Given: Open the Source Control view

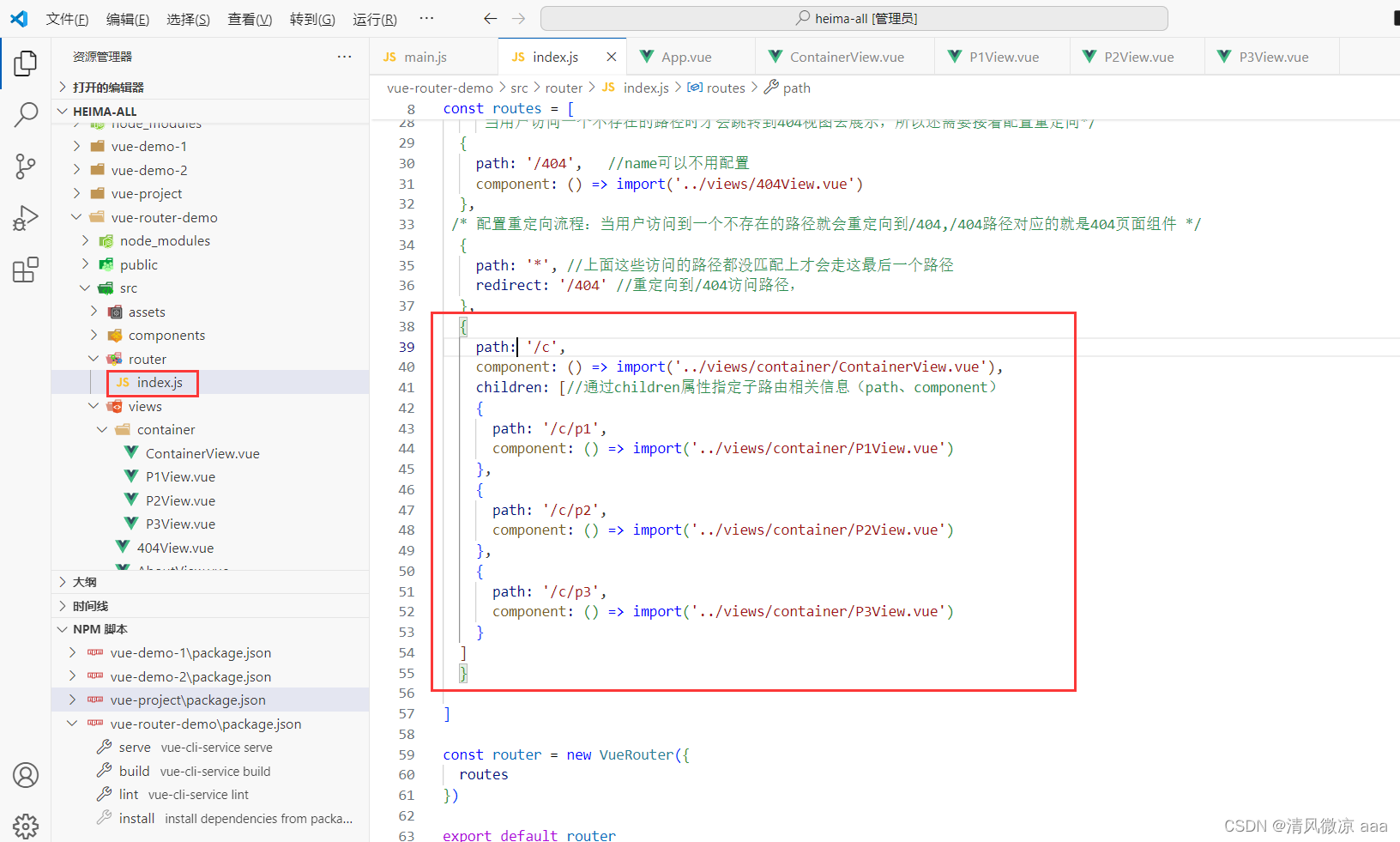Looking at the screenshot, I should pos(26,167).
